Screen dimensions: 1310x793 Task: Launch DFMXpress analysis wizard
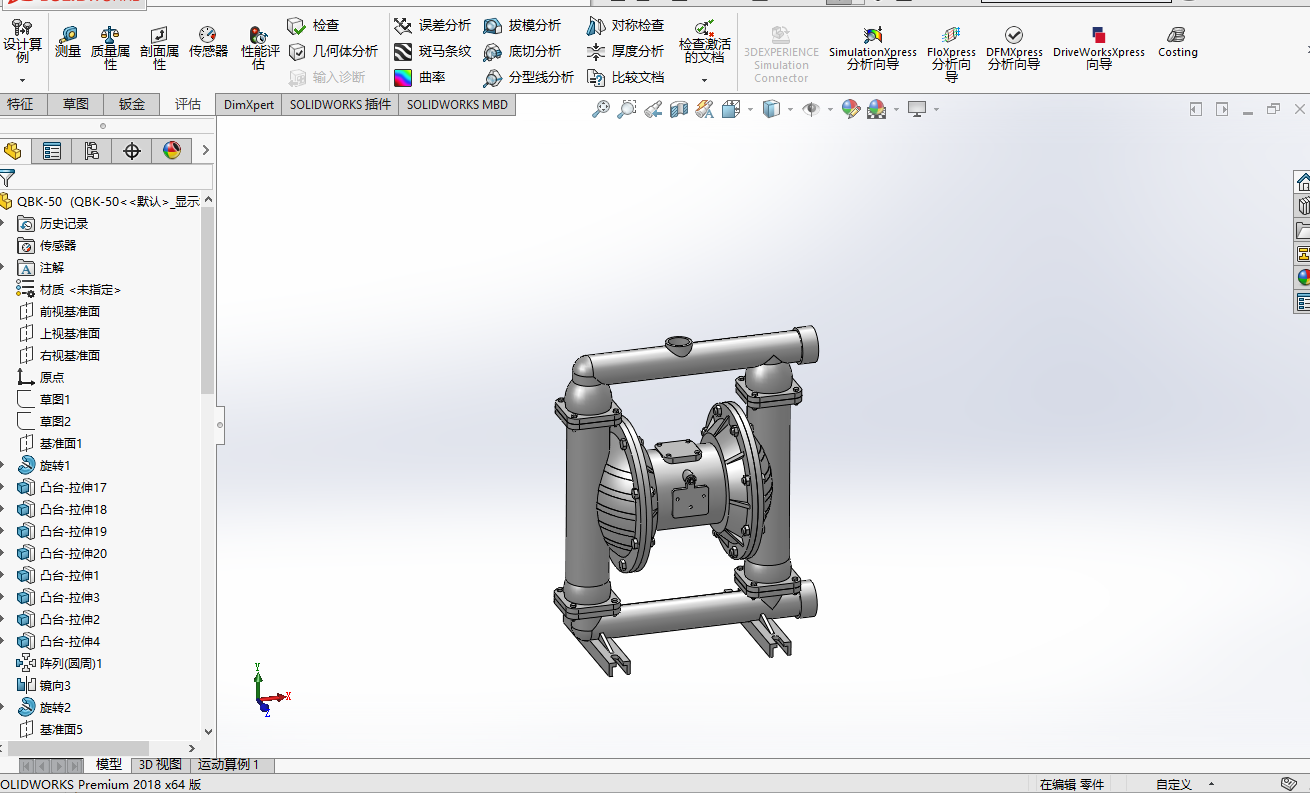1014,49
